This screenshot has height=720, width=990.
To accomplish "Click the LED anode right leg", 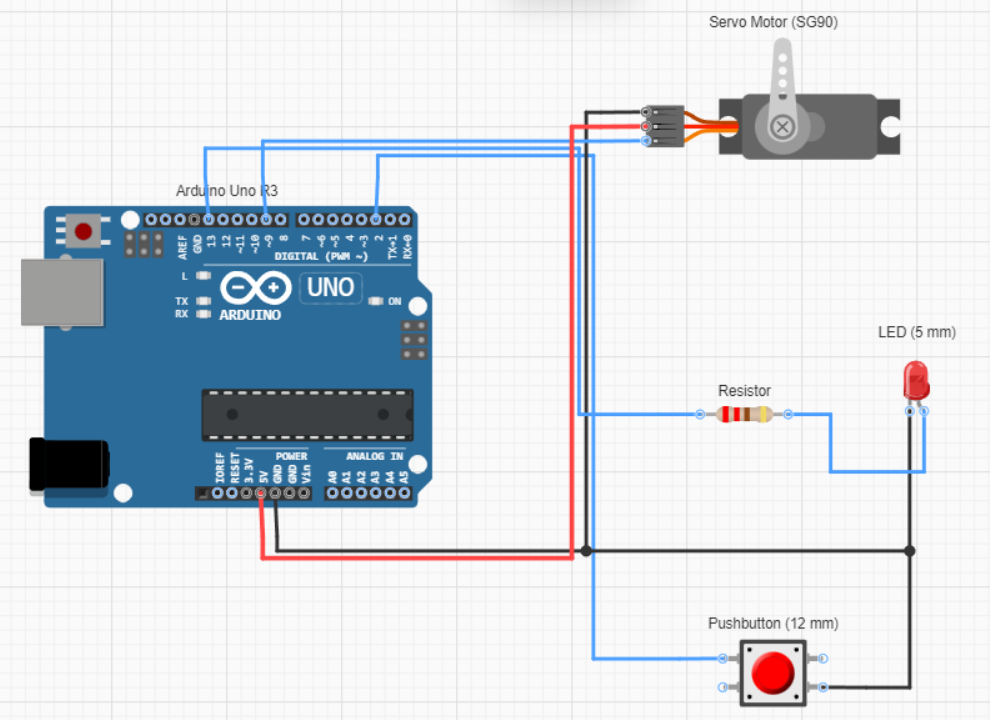I will point(924,411).
